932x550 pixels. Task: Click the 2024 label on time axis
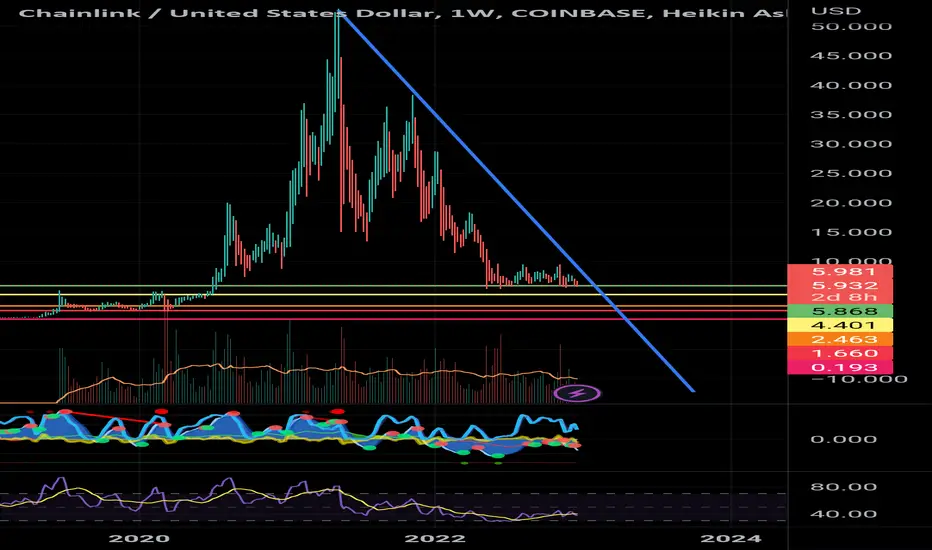(x=731, y=538)
